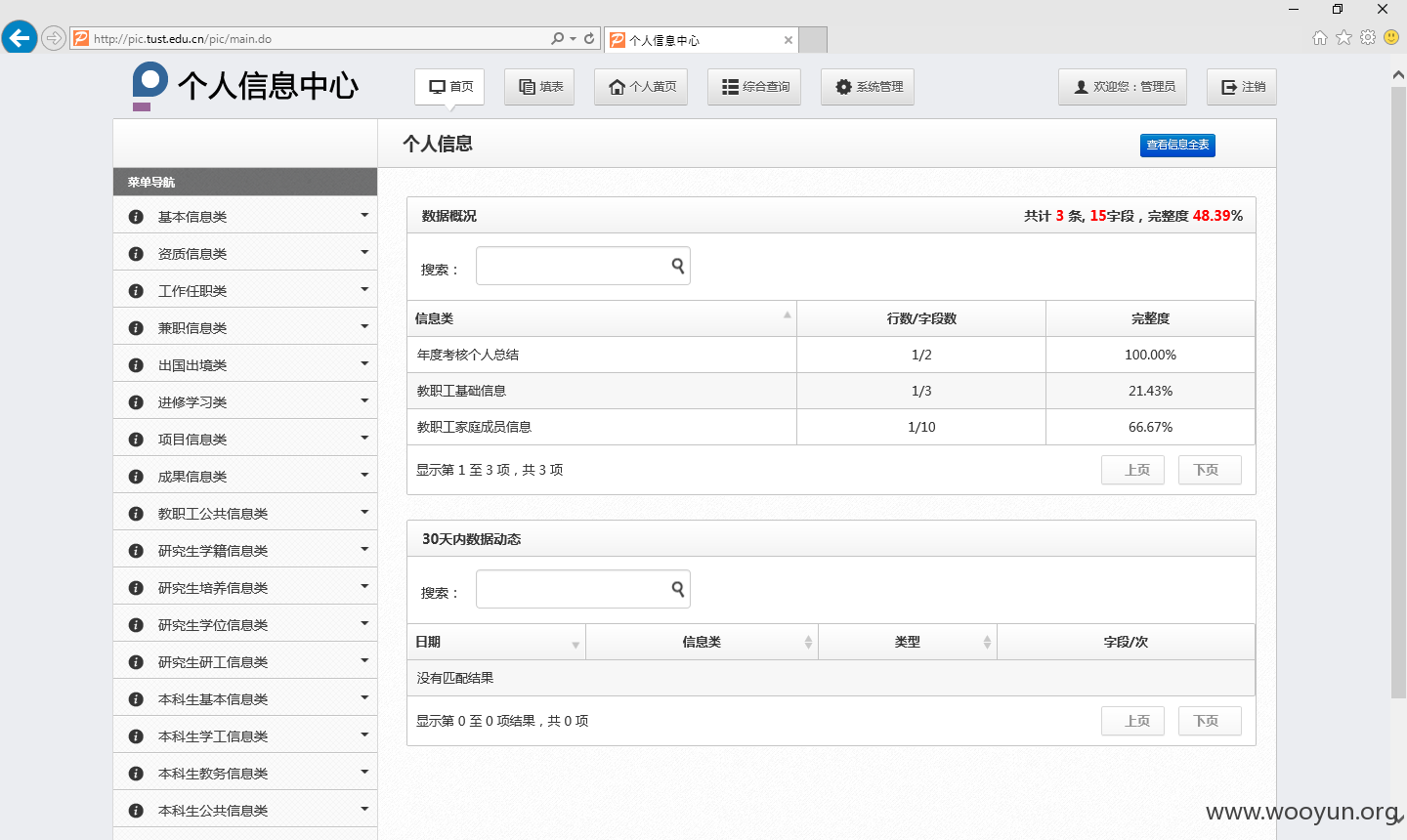Sort by 日期 column header
1407x840 pixels.
[x=496, y=642]
